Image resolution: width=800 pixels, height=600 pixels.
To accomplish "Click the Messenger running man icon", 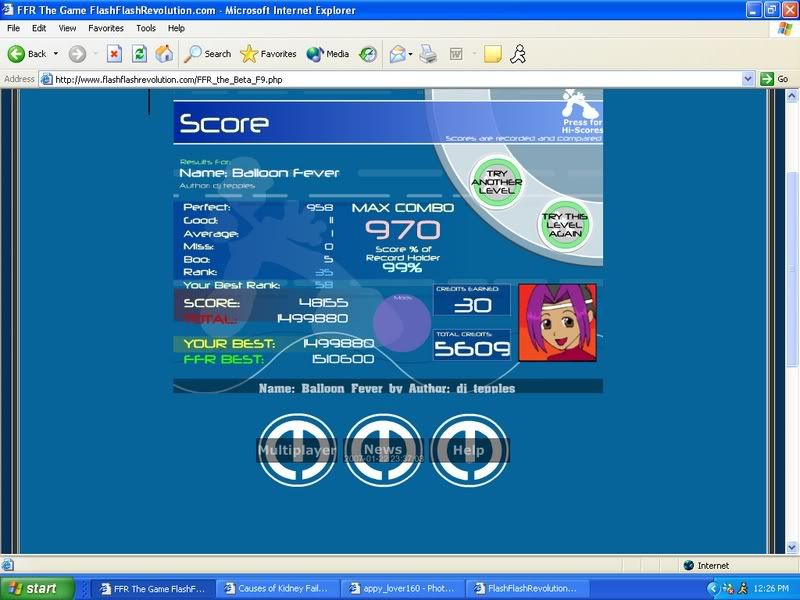I will coord(518,54).
